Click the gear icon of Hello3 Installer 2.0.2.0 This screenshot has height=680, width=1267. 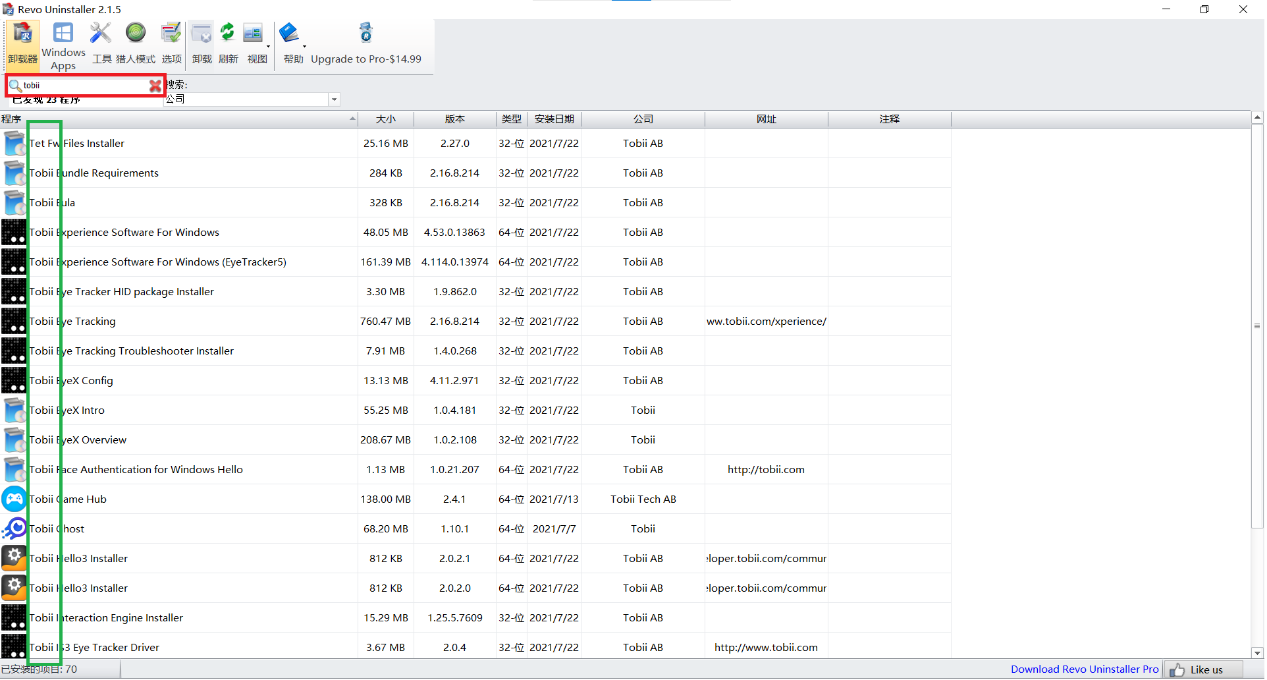pyautogui.click(x=14, y=588)
